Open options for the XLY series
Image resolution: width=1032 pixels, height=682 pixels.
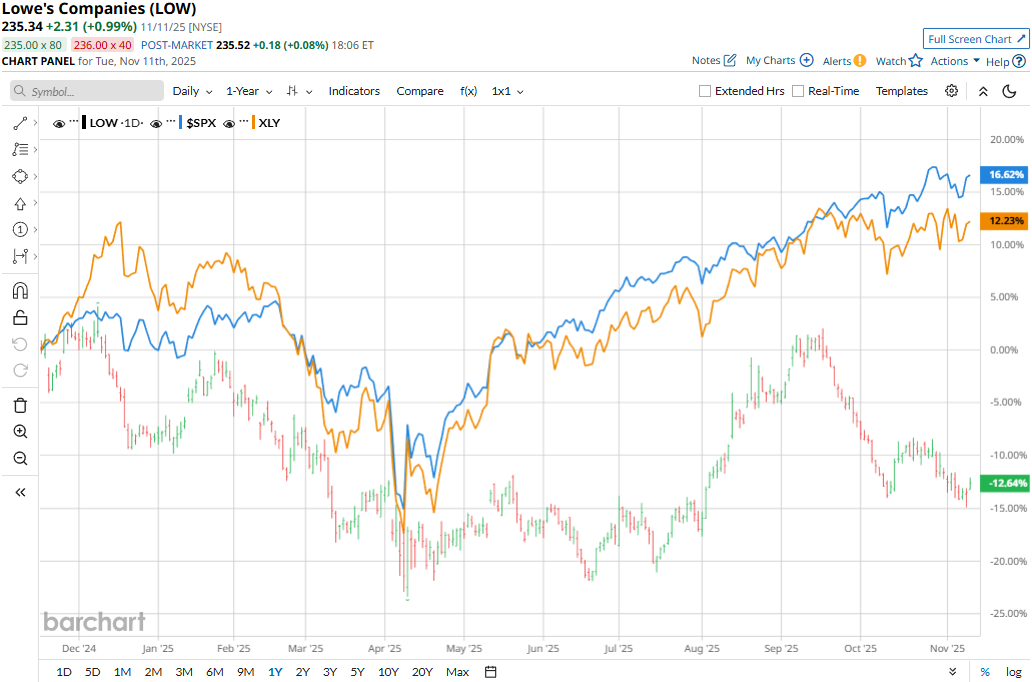pos(244,121)
